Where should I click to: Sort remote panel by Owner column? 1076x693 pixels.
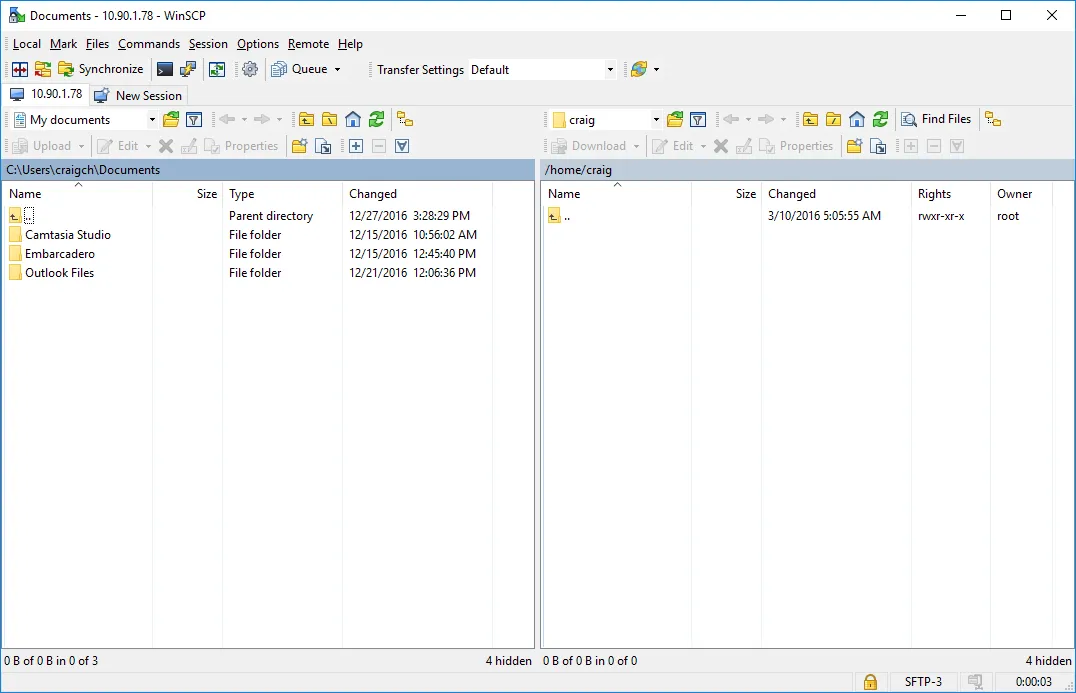coord(1021,194)
